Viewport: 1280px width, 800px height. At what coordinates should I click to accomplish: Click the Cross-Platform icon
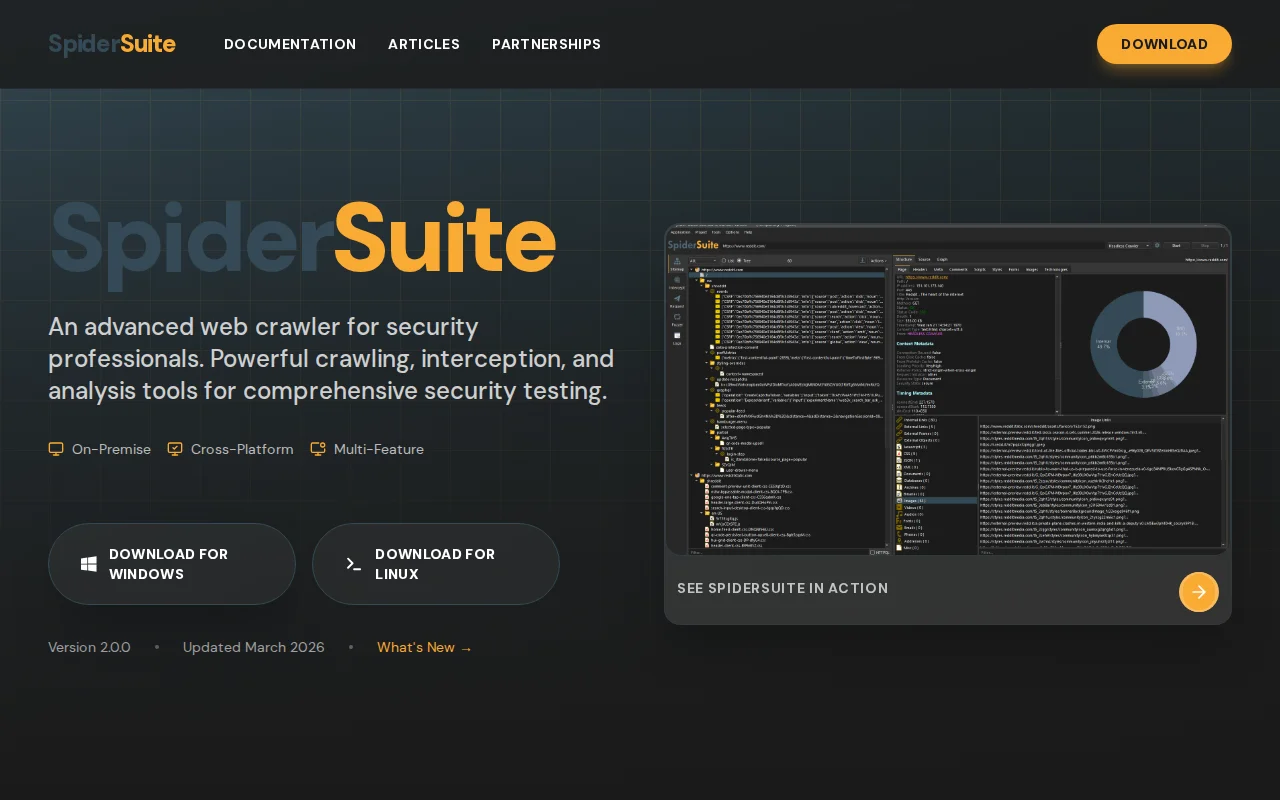pyautogui.click(x=175, y=449)
